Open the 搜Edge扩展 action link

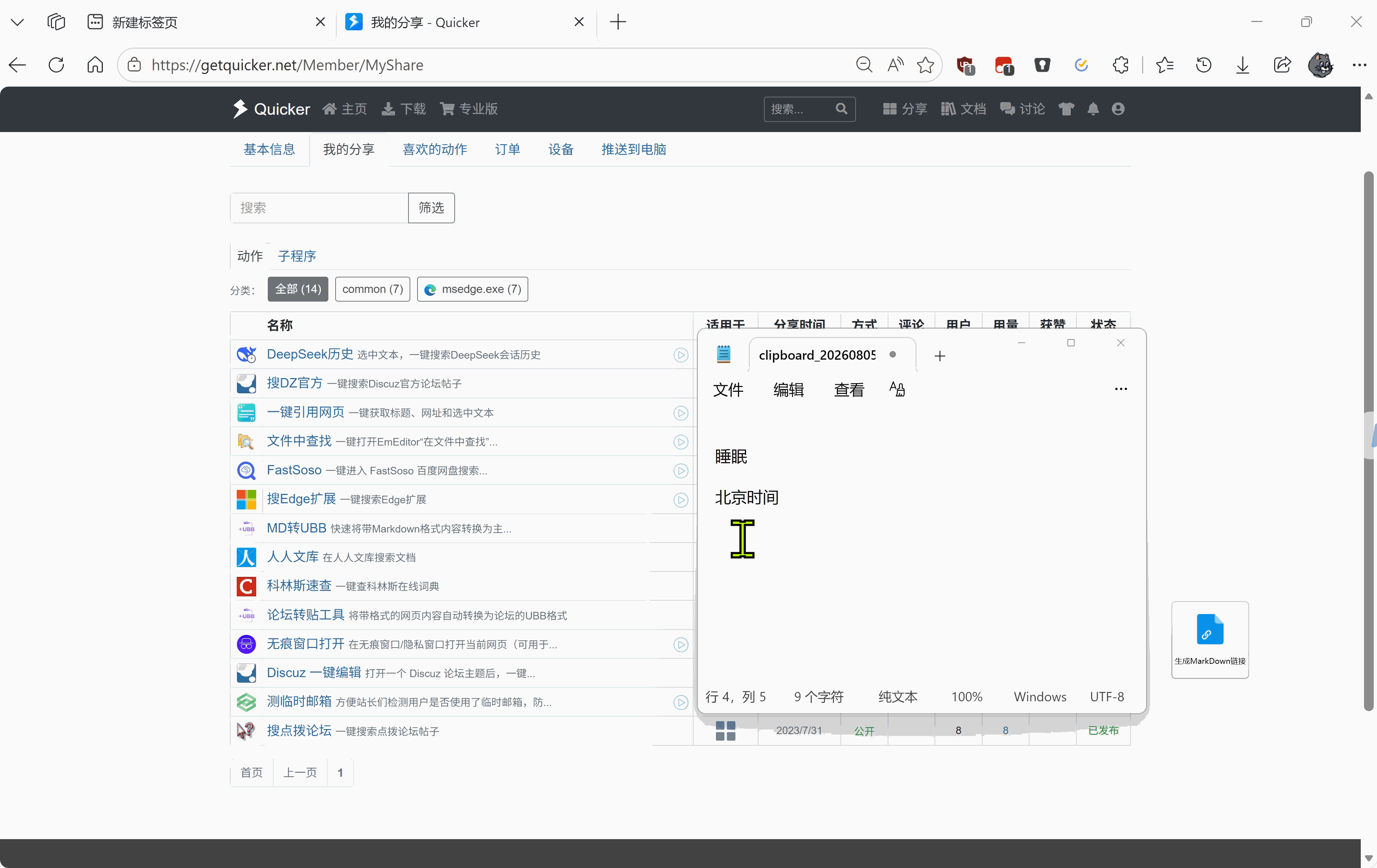(301, 499)
